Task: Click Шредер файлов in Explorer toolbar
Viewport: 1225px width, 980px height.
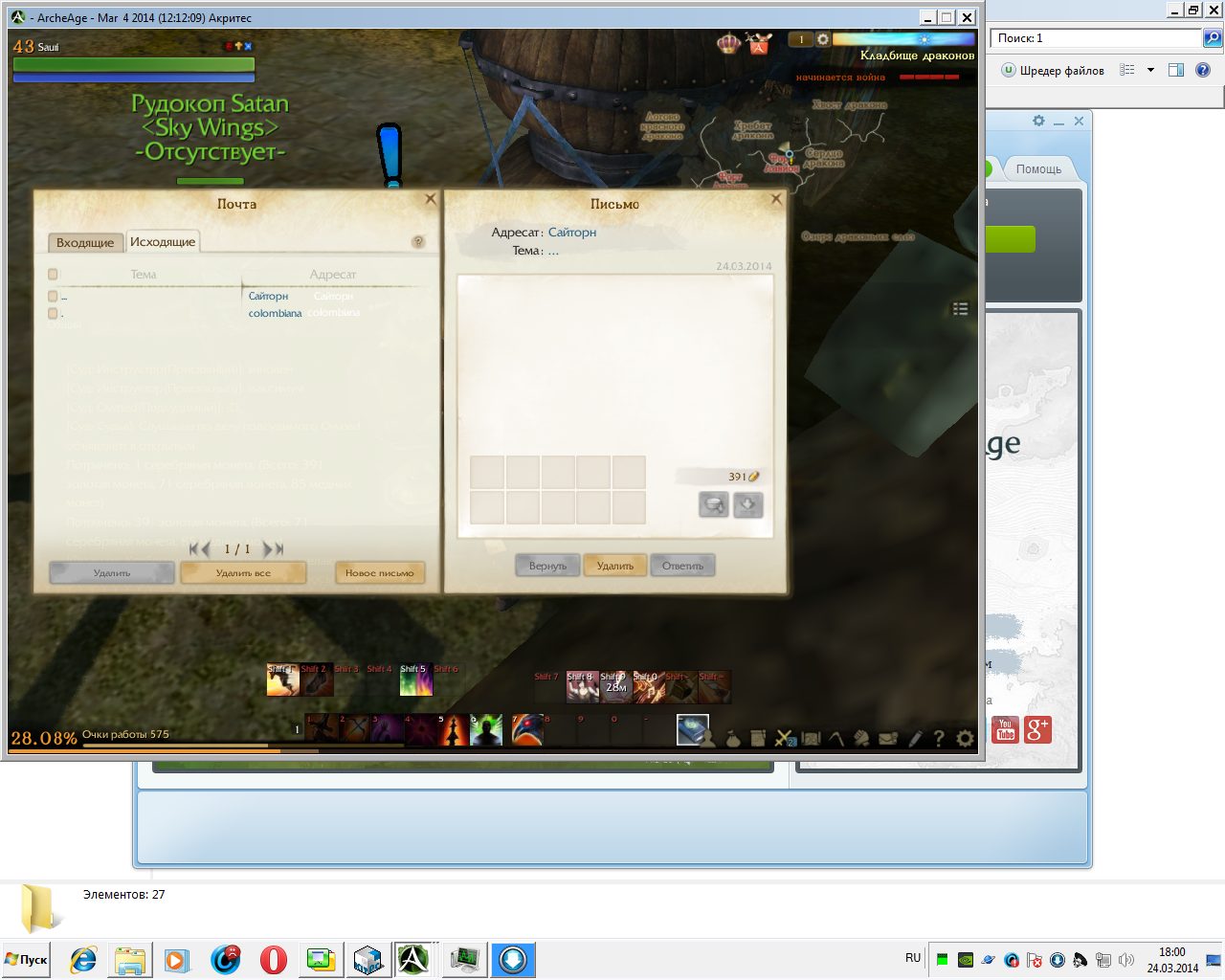Action: click(1053, 70)
